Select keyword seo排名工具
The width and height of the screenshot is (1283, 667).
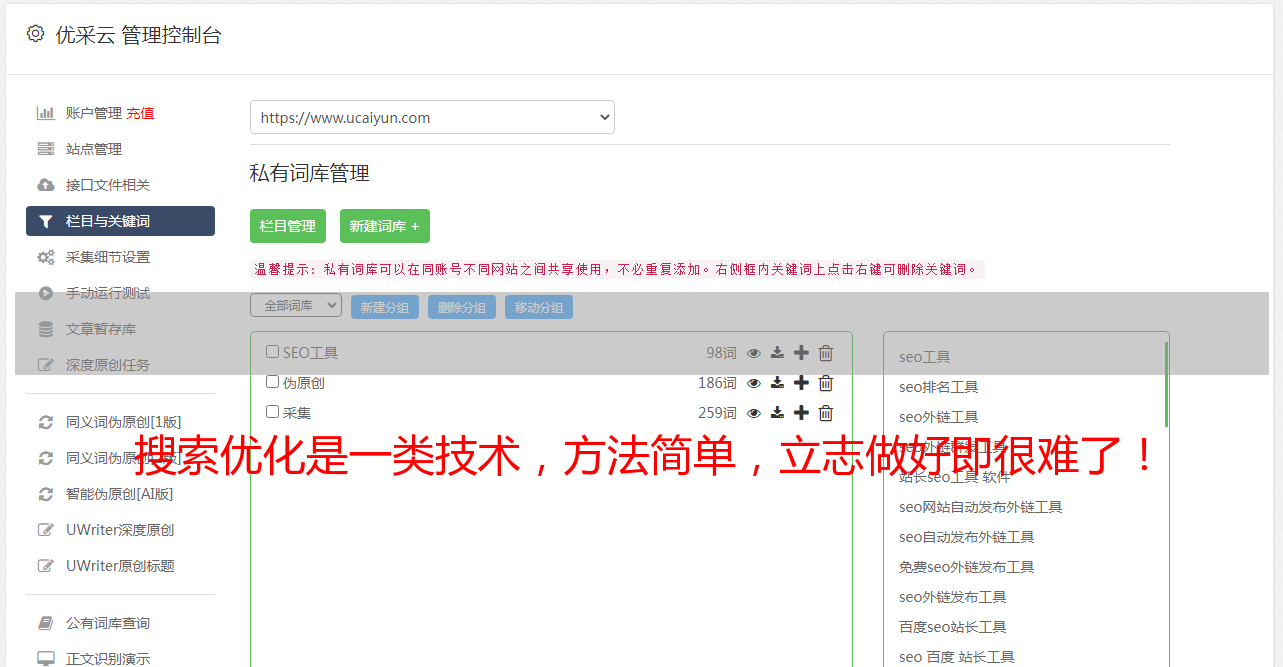point(939,387)
